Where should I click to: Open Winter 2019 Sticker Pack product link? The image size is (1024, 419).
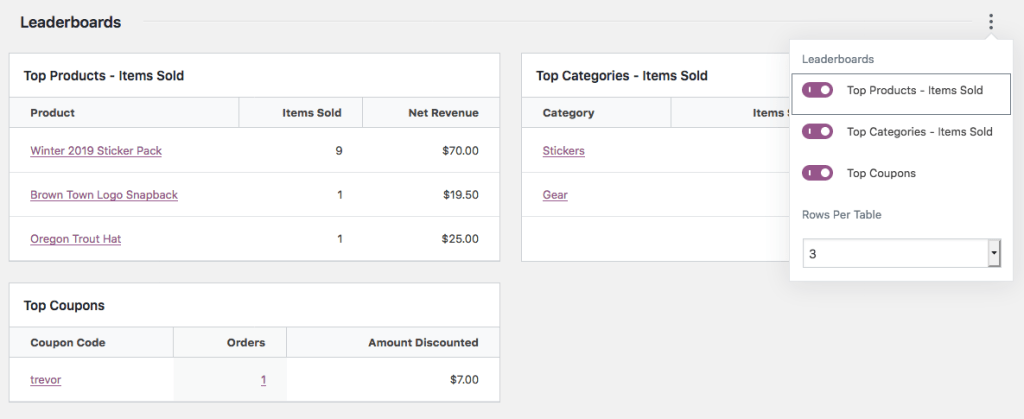[x=96, y=151]
